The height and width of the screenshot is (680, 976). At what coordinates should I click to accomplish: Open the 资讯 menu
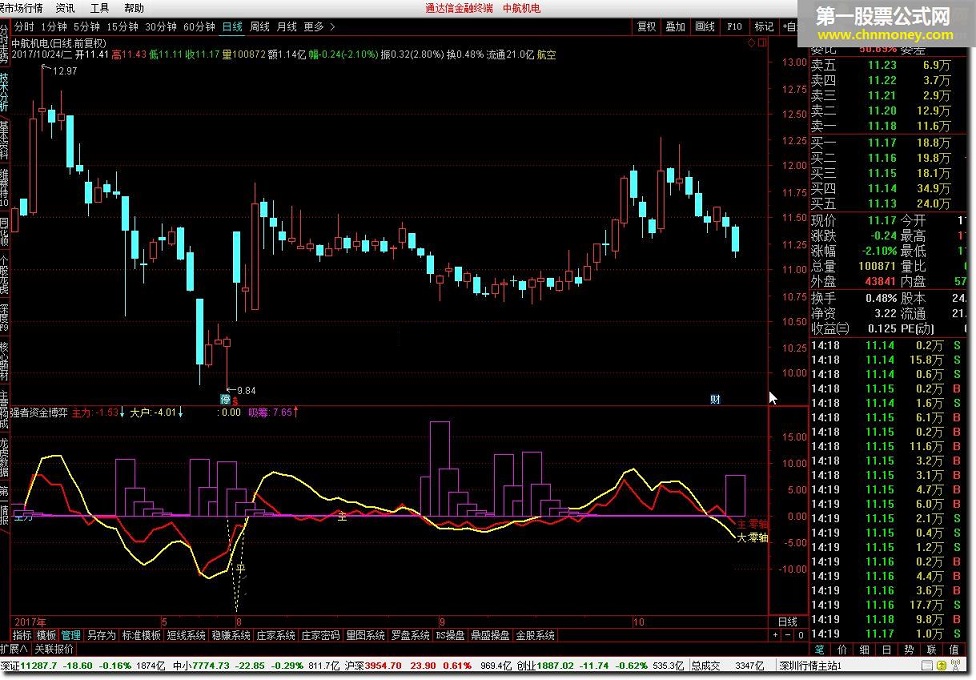pyautogui.click(x=65, y=8)
